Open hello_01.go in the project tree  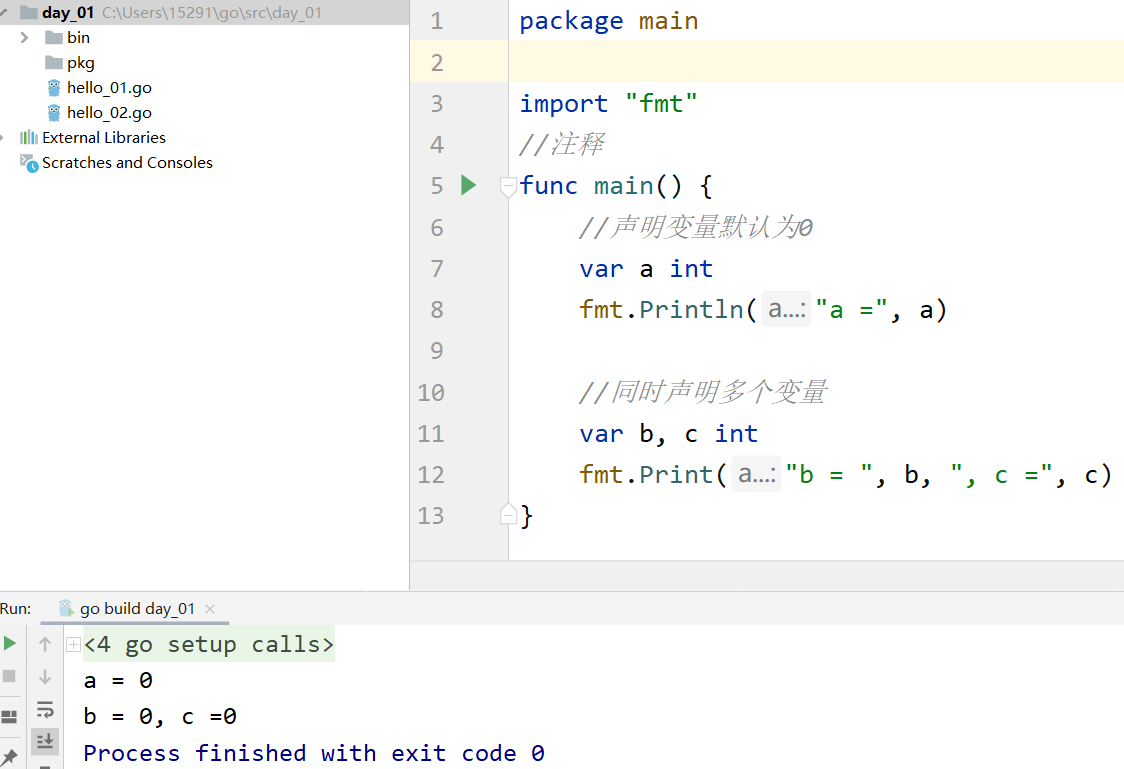point(109,88)
